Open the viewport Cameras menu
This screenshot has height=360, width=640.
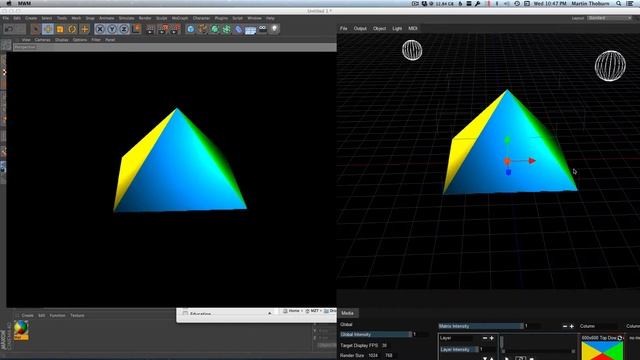pos(42,40)
